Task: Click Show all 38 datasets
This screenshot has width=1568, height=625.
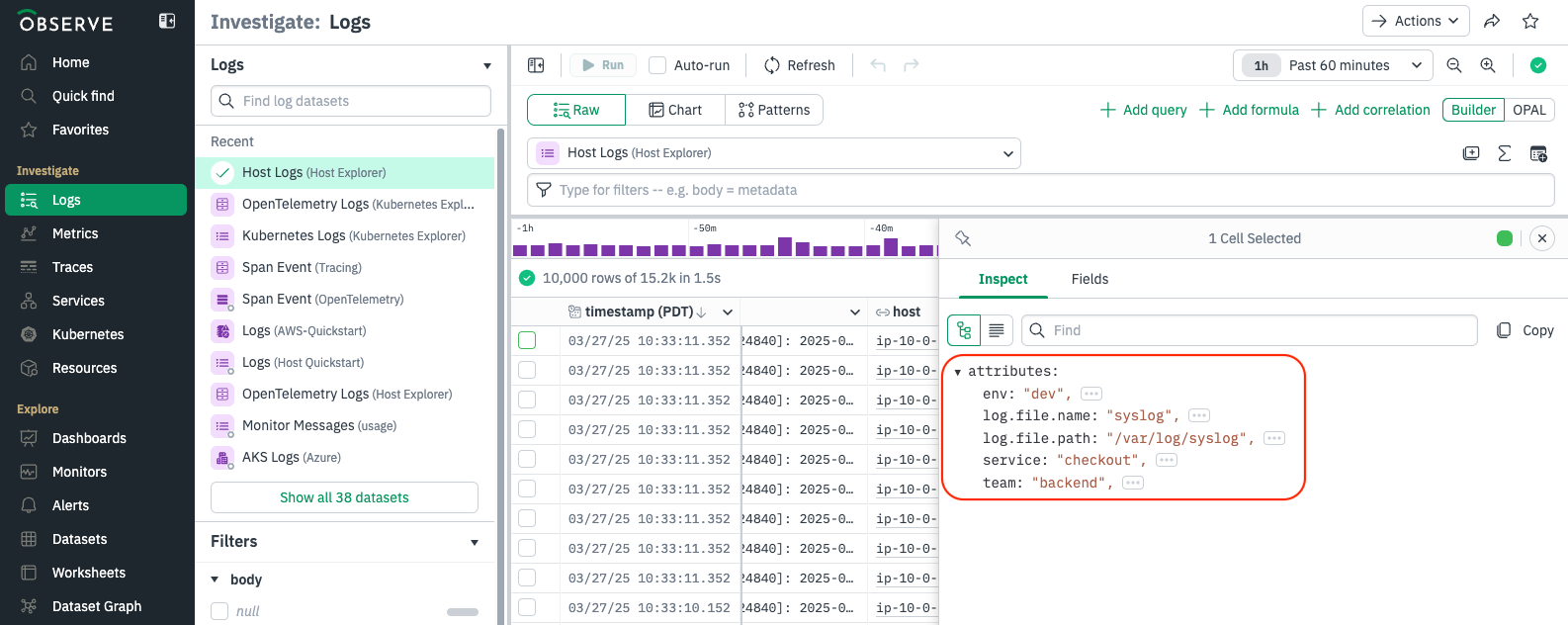Action: (344, 497)
